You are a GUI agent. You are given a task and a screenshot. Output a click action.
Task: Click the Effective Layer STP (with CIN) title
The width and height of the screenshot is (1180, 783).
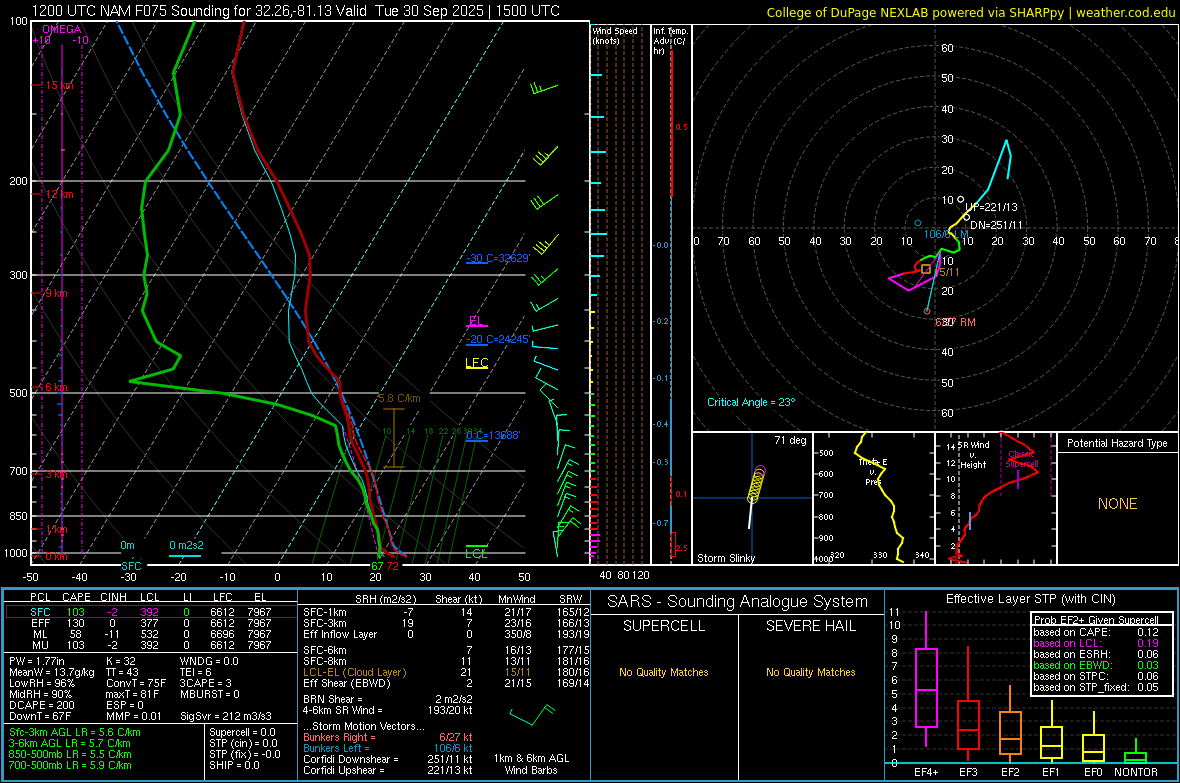tap(1030, 599)
